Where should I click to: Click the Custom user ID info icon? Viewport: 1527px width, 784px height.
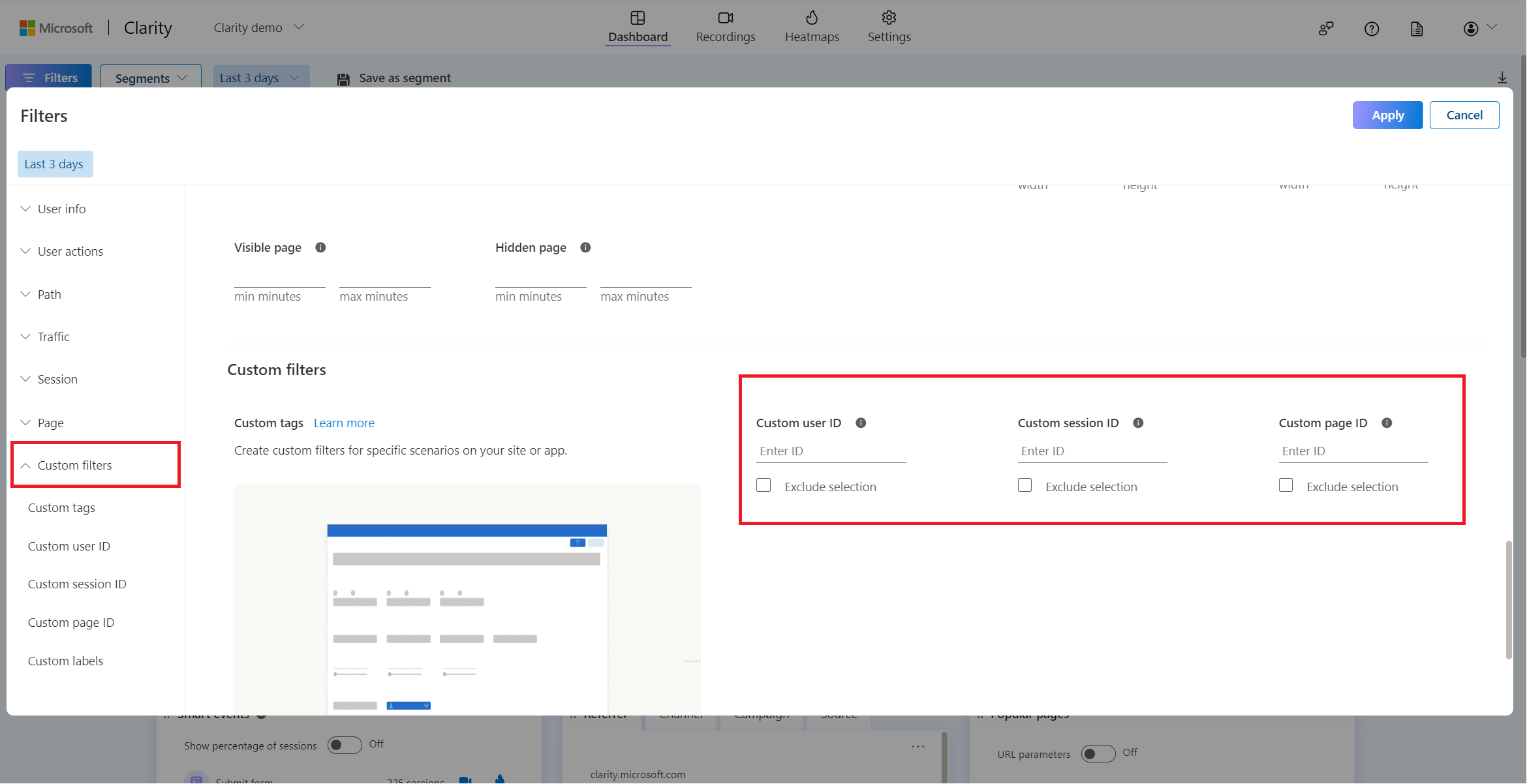pos(861,423)
